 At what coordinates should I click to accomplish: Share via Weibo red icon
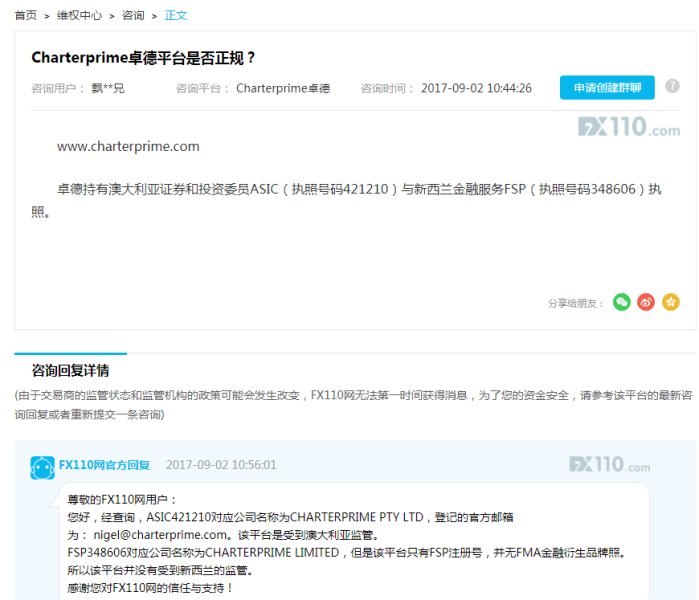[x=646, y=302]
